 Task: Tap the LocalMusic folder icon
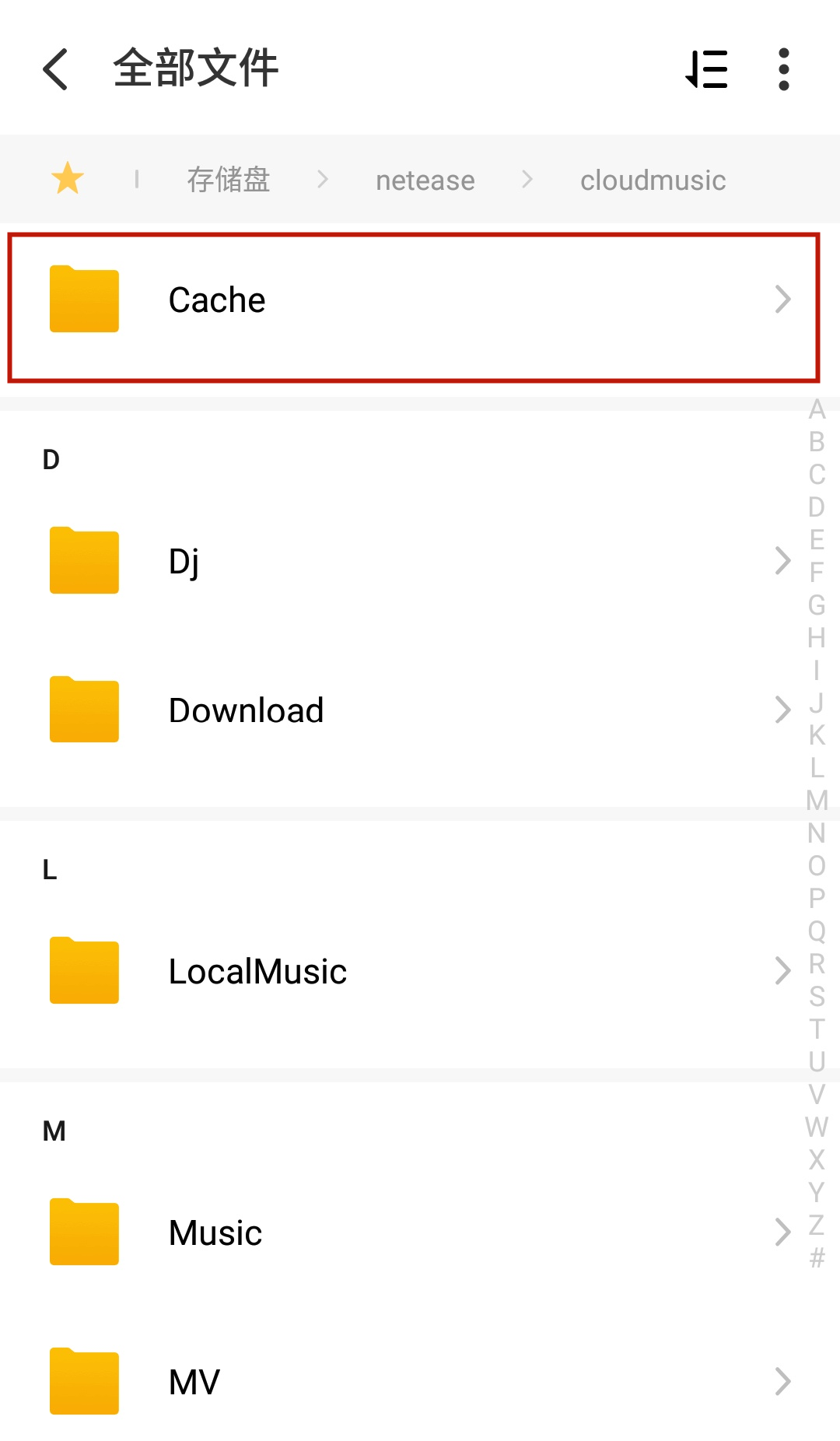[x=84, y=971]
